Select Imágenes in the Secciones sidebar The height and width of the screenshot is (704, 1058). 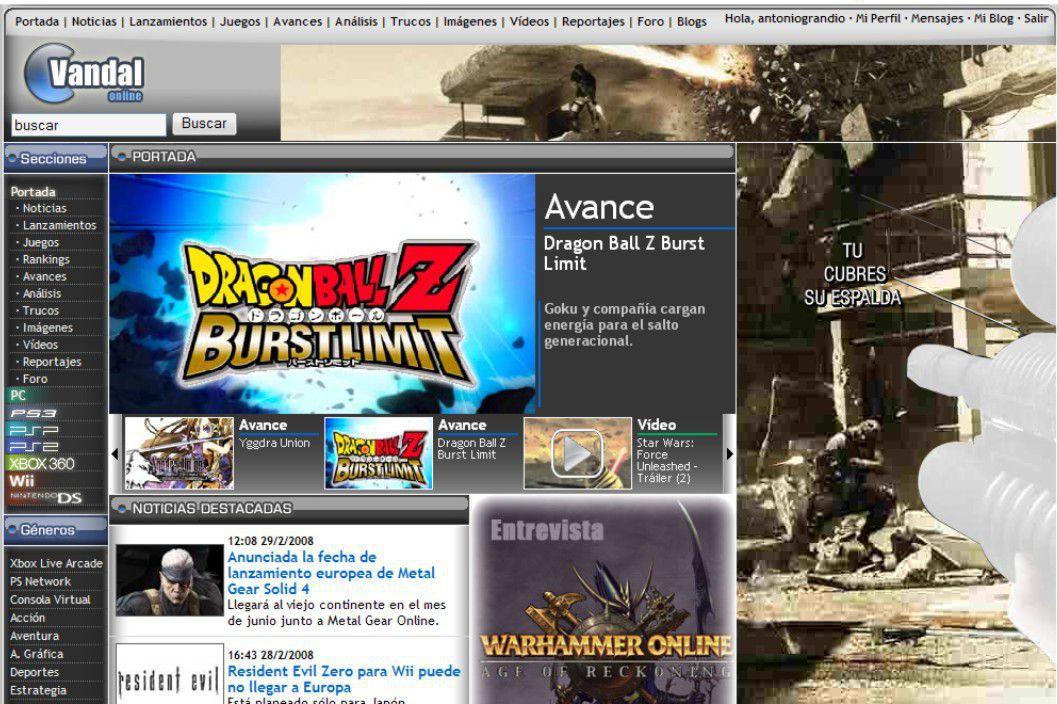(x=47, y=327)
